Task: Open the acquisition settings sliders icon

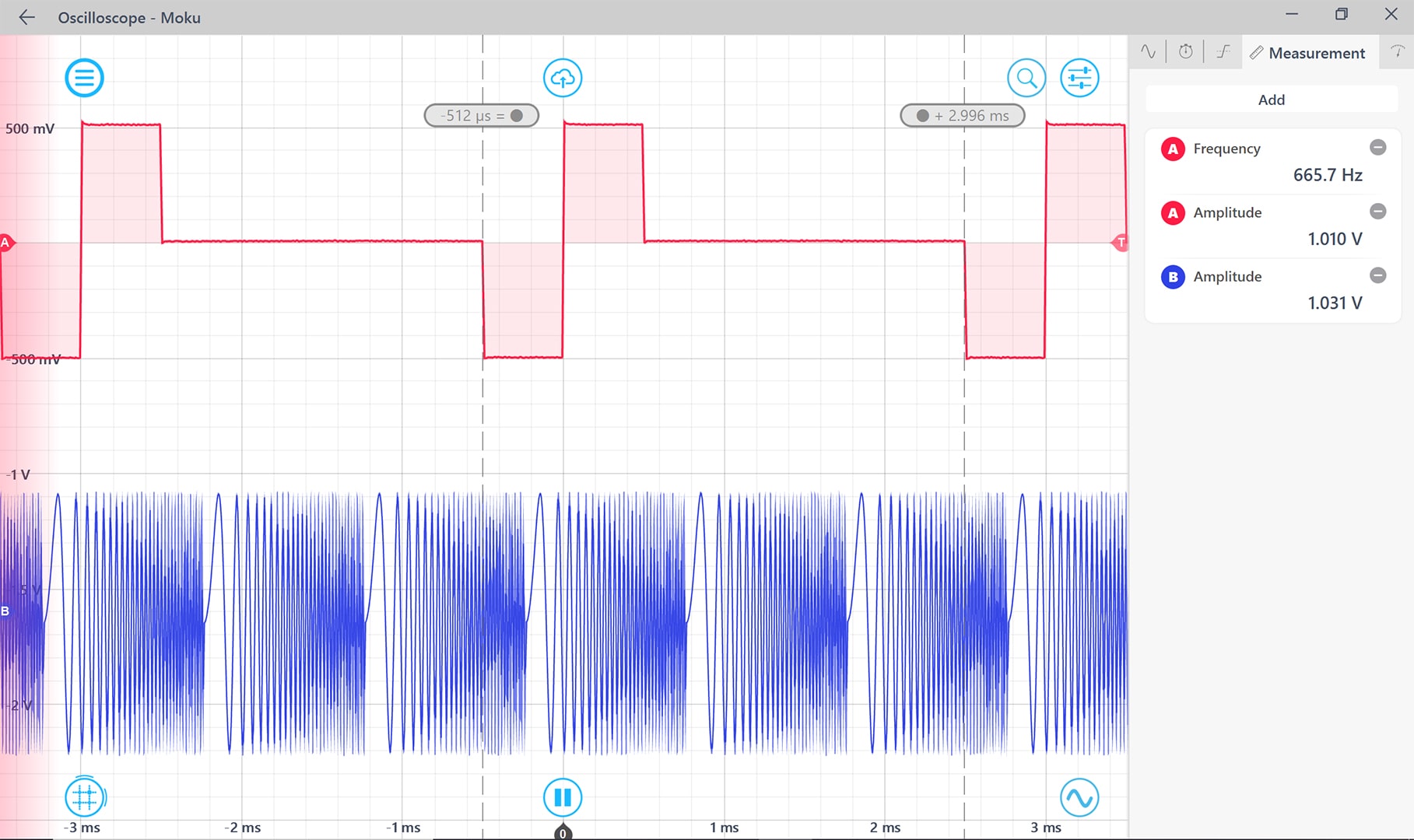Action: pyautogui.click(x=1079, y=78)
